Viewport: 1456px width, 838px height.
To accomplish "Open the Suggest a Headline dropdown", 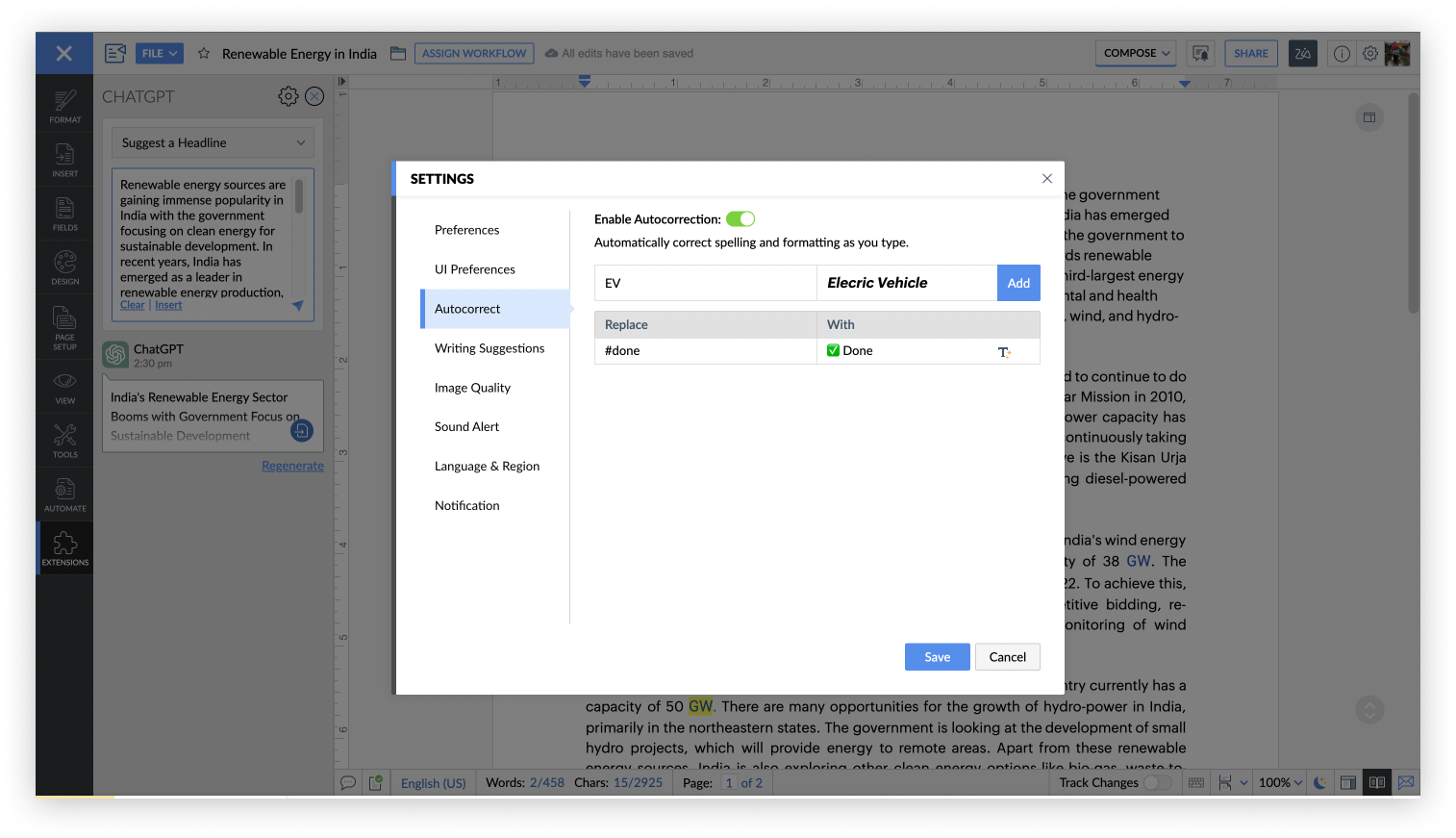I will [x=212, y=142].
